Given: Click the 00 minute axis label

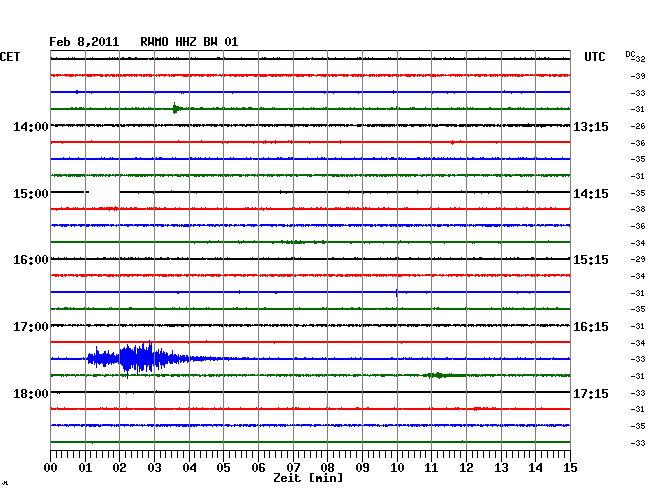Looking at the screenshot, I should 51,468.
